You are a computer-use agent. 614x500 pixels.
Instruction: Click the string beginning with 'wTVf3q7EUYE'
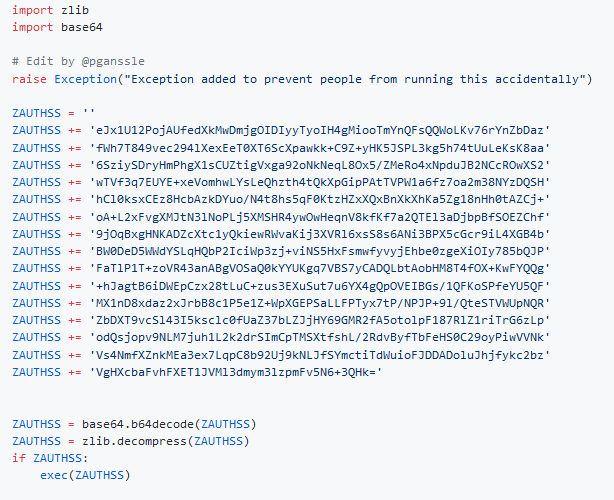[321, 181]
